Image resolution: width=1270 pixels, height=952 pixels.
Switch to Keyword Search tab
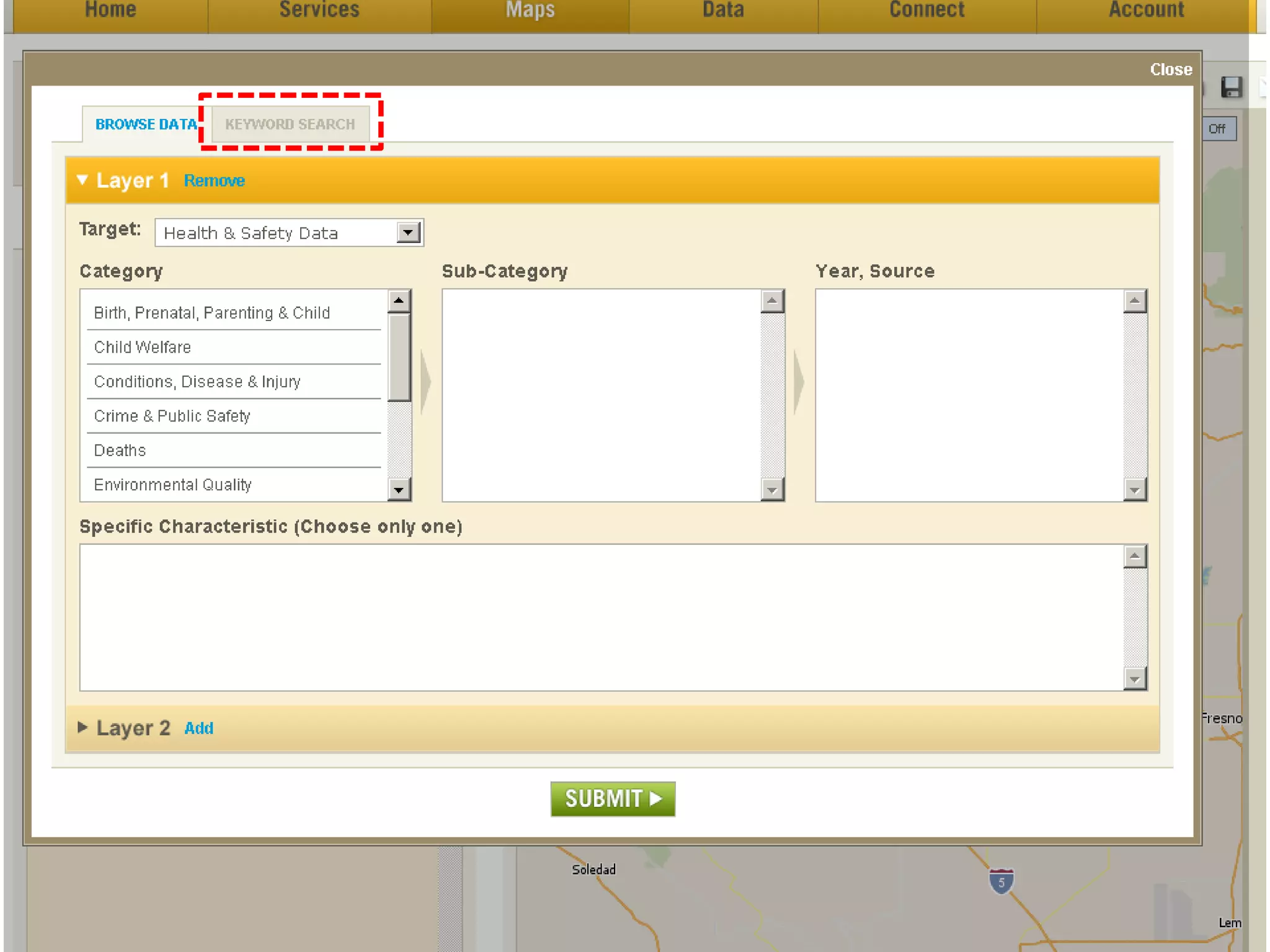pos(290,124)
